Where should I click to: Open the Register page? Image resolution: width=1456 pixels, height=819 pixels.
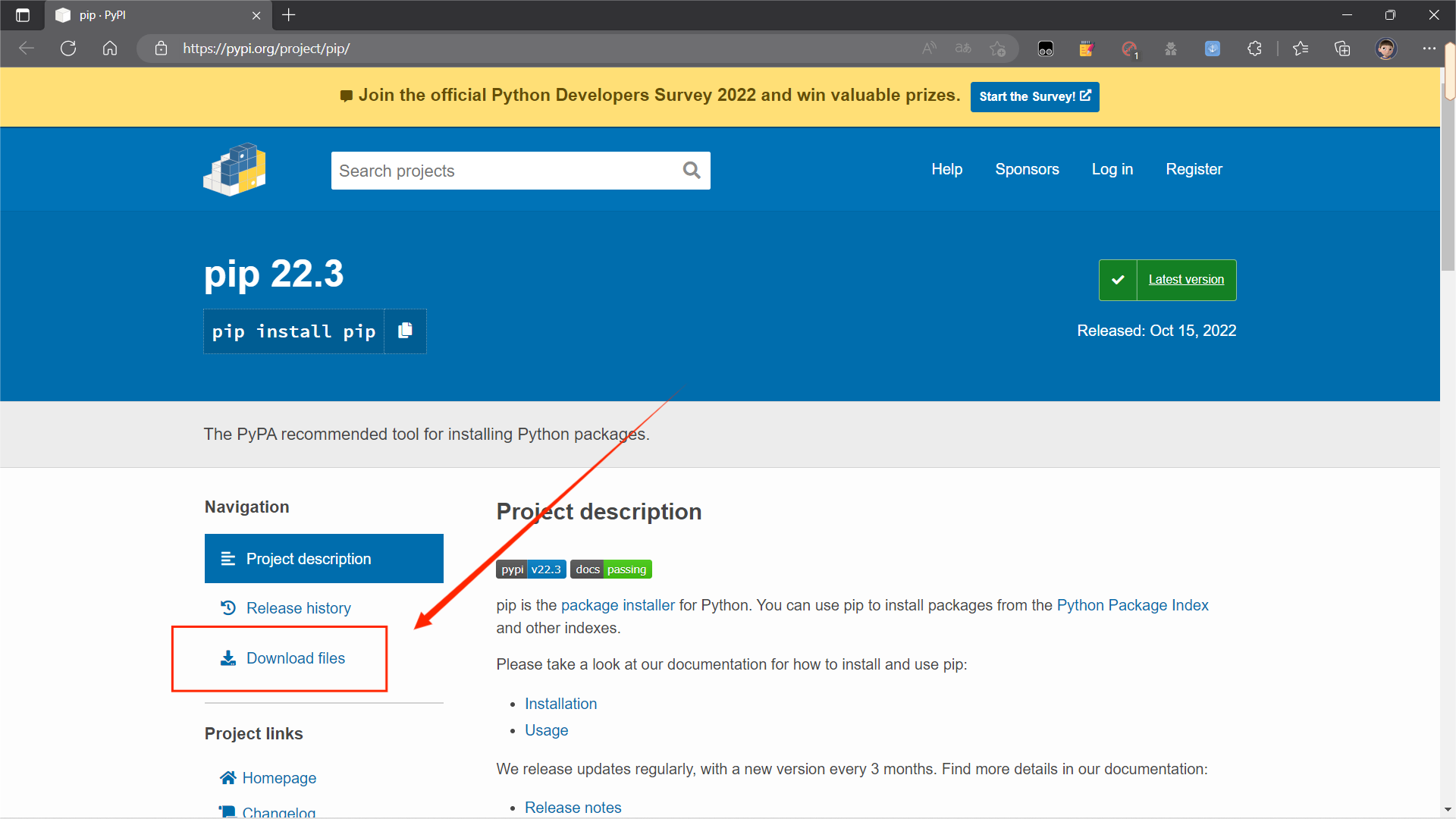pyautogui.click(x=1194, y=169)
